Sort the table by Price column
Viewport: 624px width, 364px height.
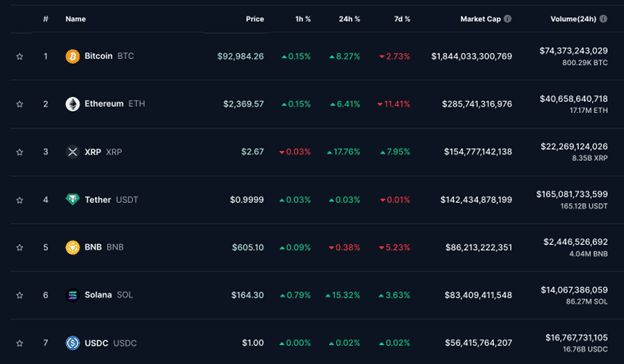pos(255,19)
